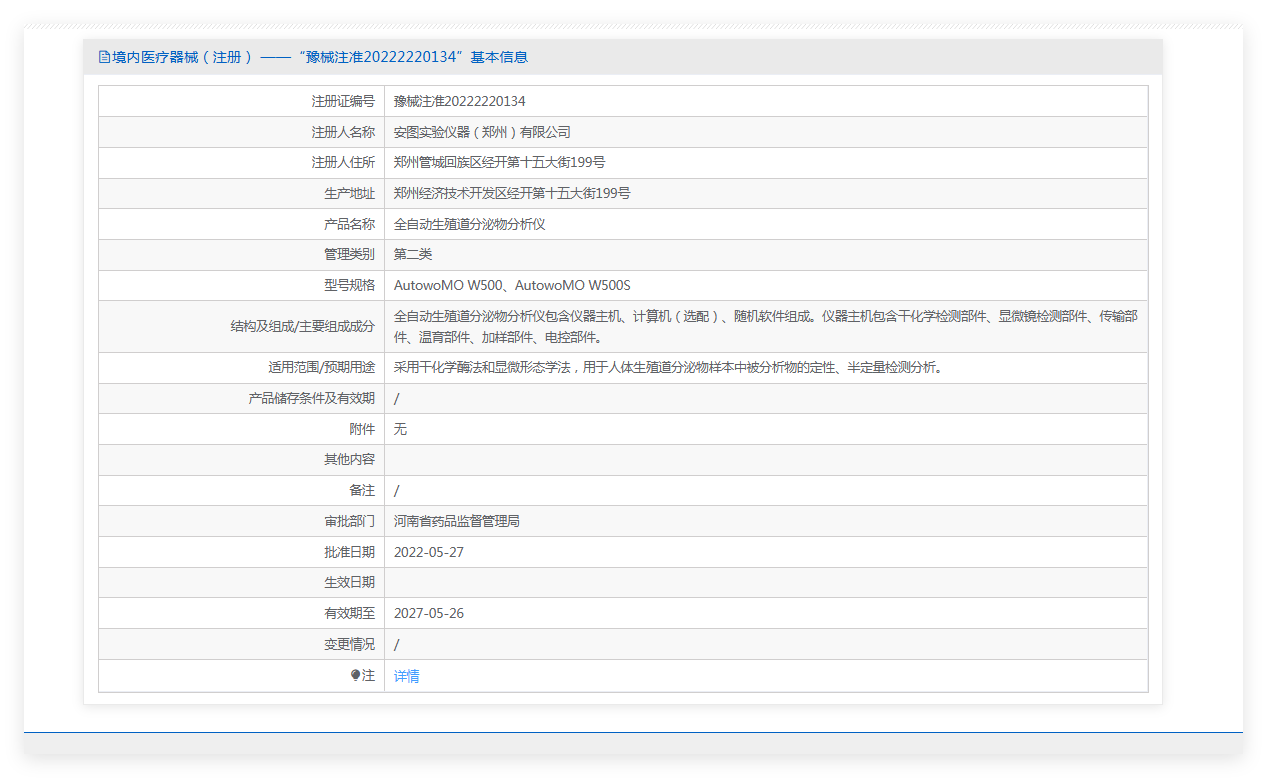The image size is (1267, 778).
Task: Select intended use text 采用干化学酶法和显微形态学法
Action: [668, 367]
